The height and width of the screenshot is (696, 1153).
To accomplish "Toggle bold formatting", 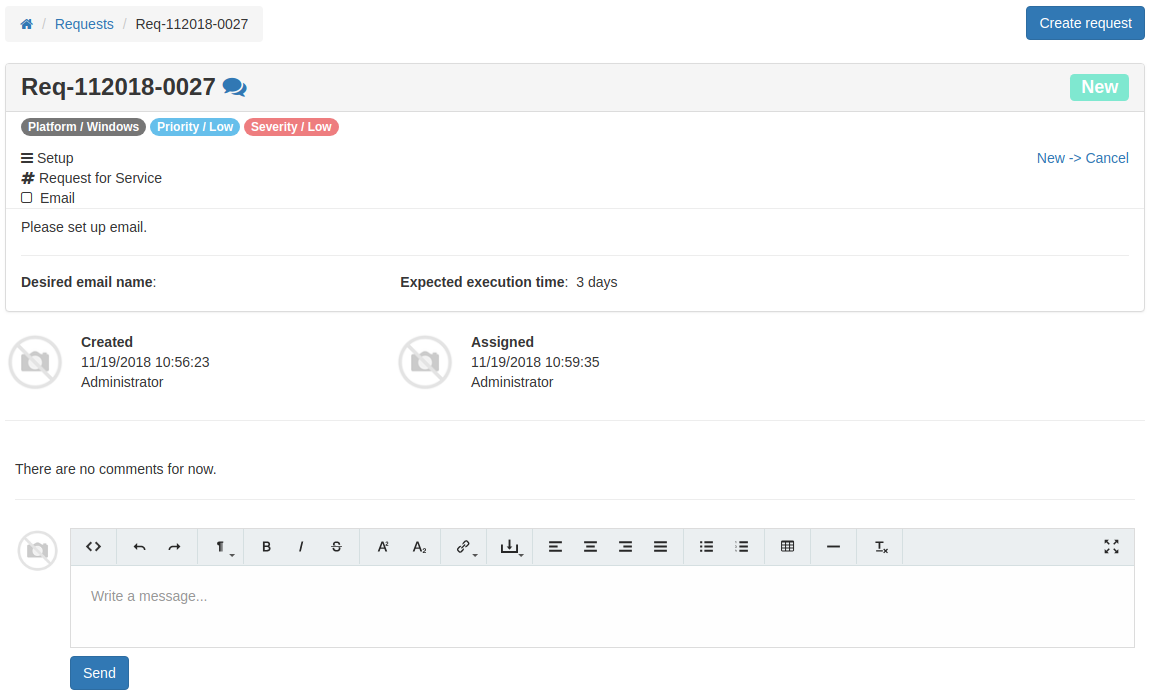I will (266, 547).
